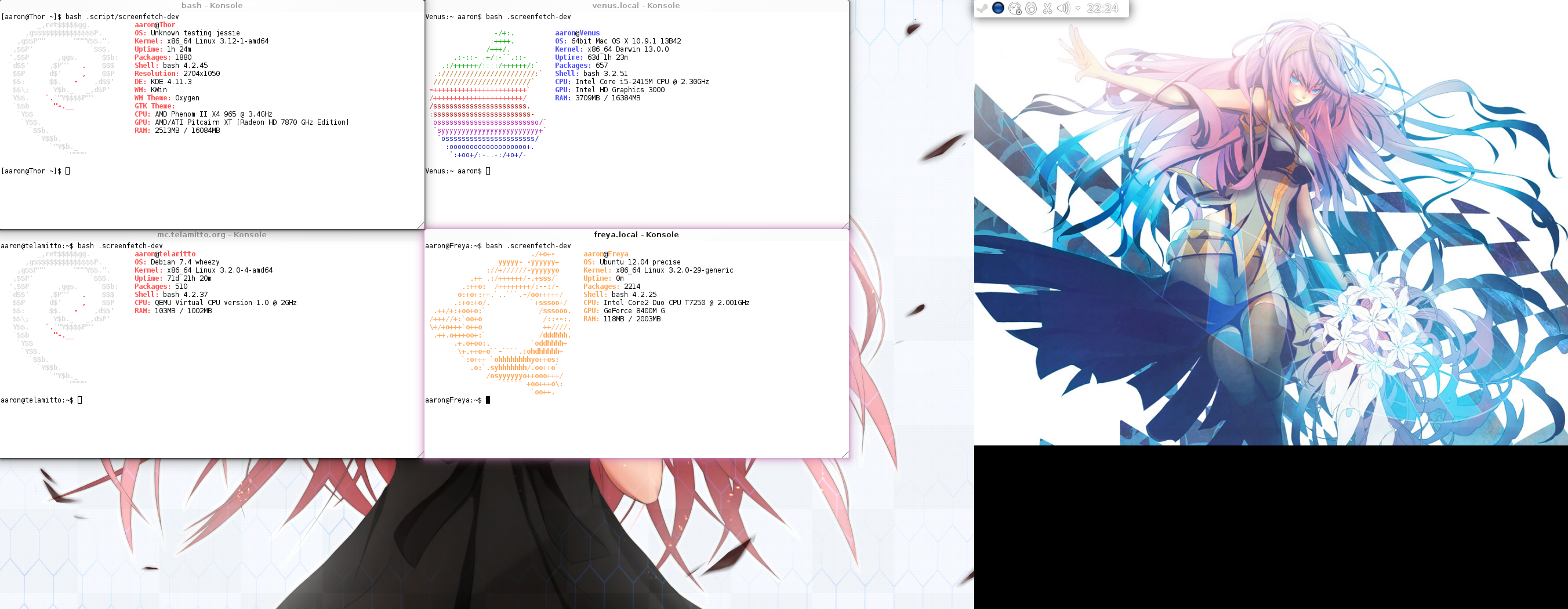
Task: Click 'GPU: GeForce 8400M G' line
Action: 624,311
